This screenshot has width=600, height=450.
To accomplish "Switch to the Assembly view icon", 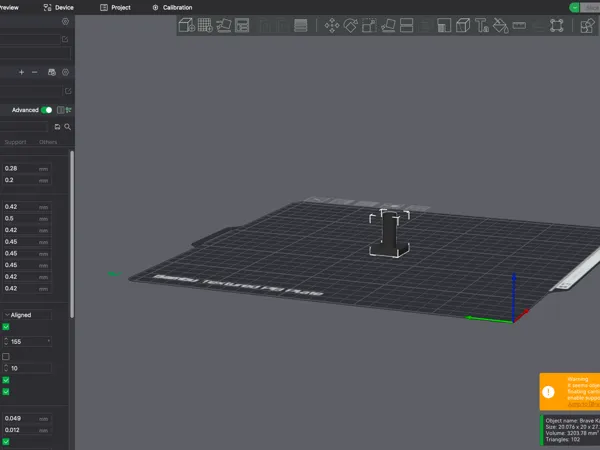I will point(557,26).
